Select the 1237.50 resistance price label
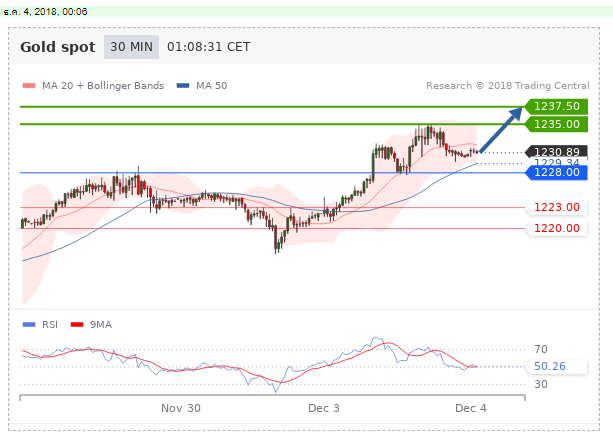Screen dimensions: 613x441 coord(557,106)
